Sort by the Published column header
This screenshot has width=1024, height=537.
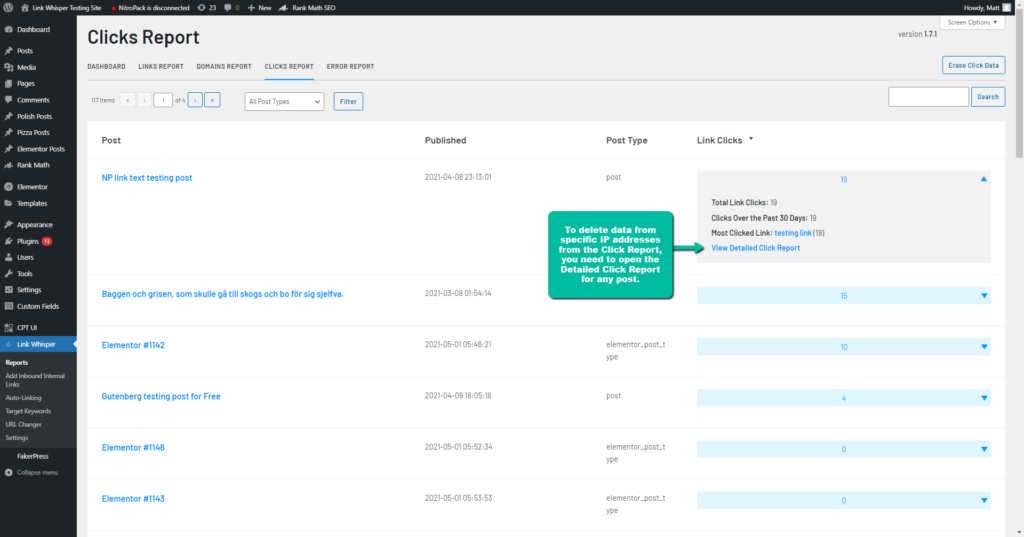point(445,140)
